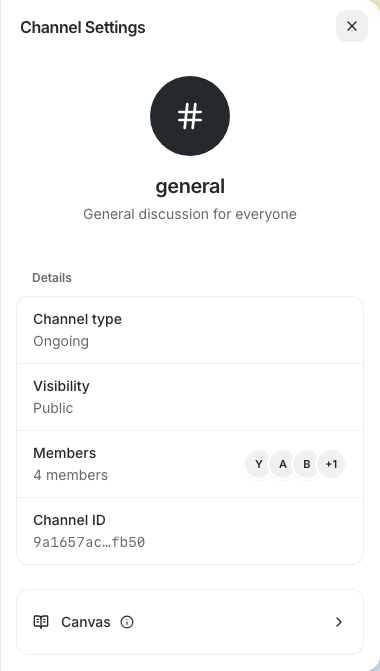This screenshot has width=380, height=671.
Task: Click the Channel Settings title
Action: pos(83,27)
